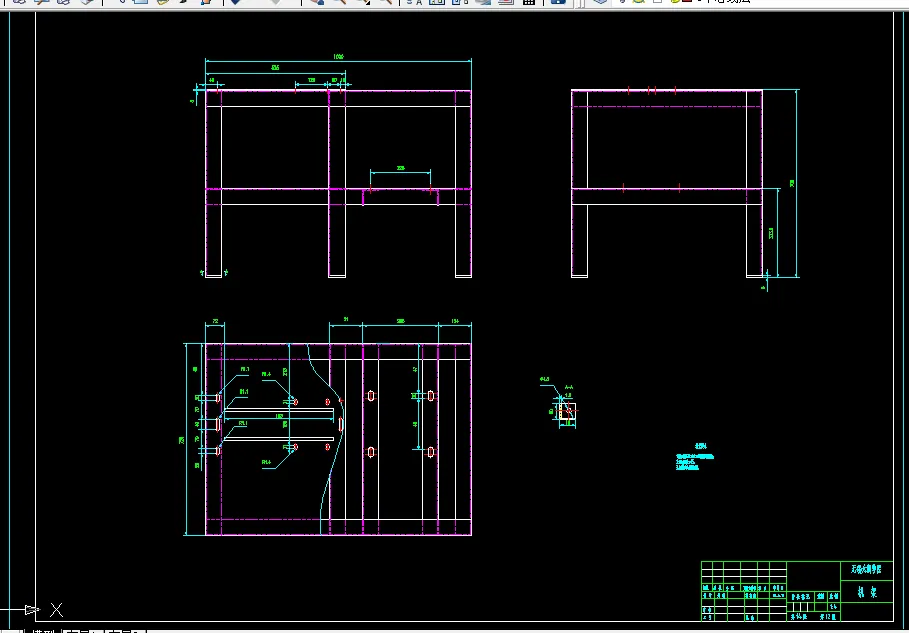Click the R4.4 leader label below the red holes
This screenshot has width=909, height=633.
pos(267,462)
